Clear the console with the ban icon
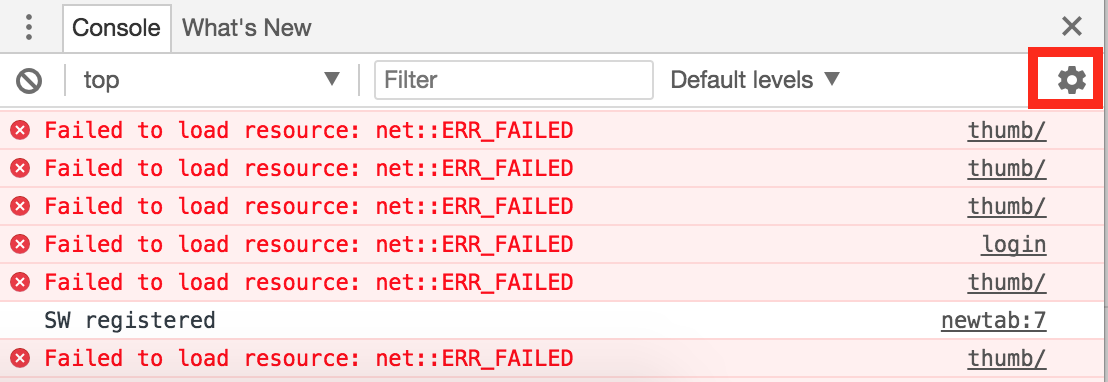1108x382 pixels. coord(29,80)
